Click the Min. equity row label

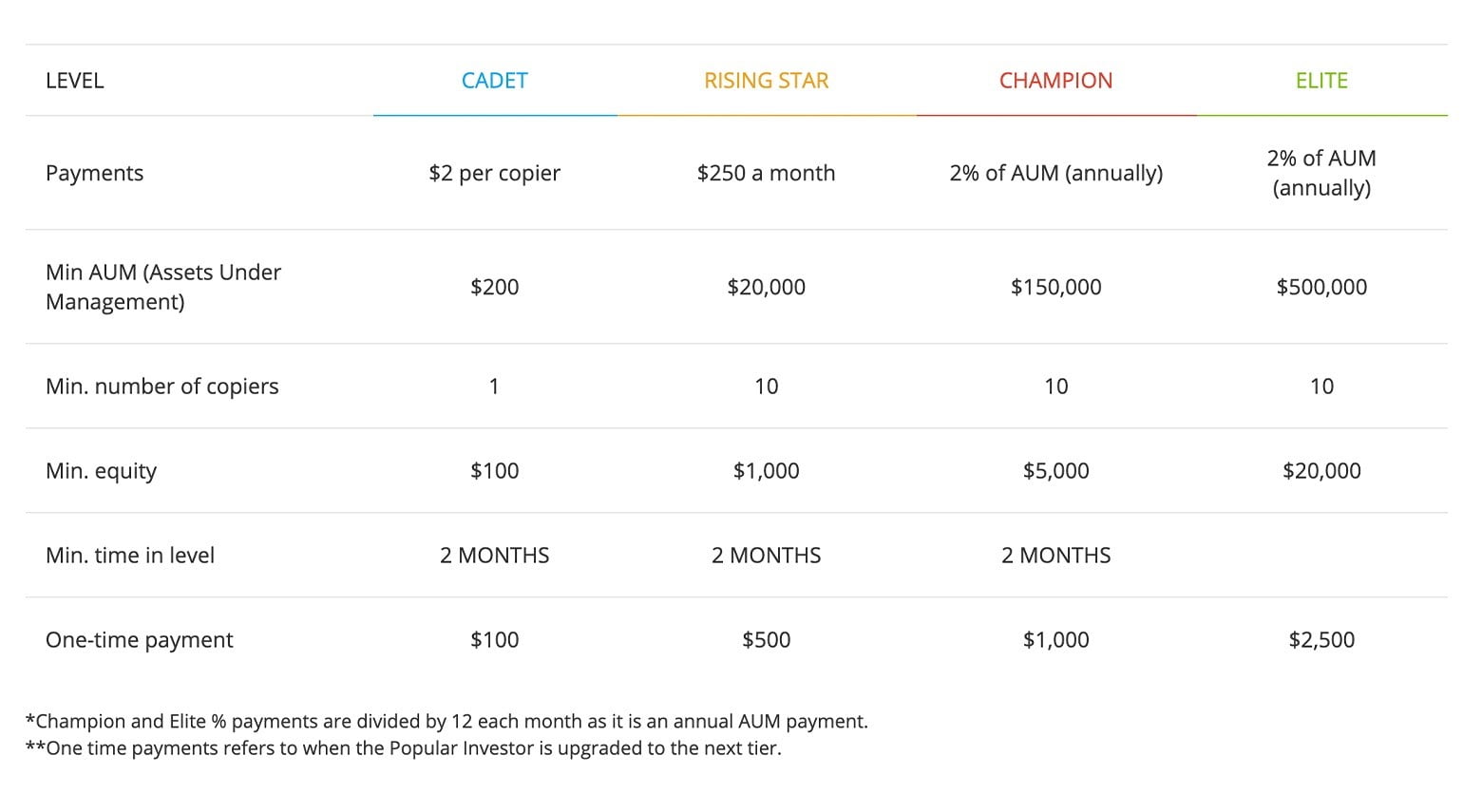(x=101, y=471)
